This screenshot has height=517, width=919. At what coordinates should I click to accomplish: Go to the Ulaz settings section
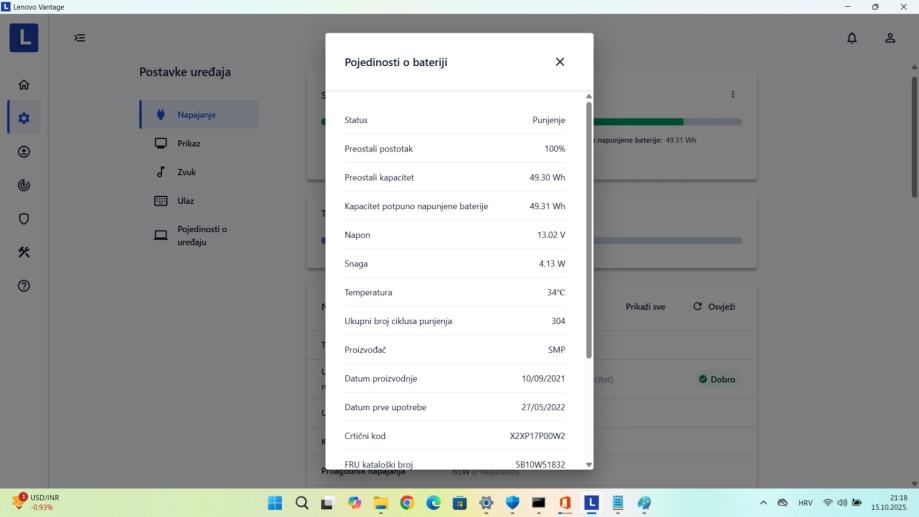[185, 201]
